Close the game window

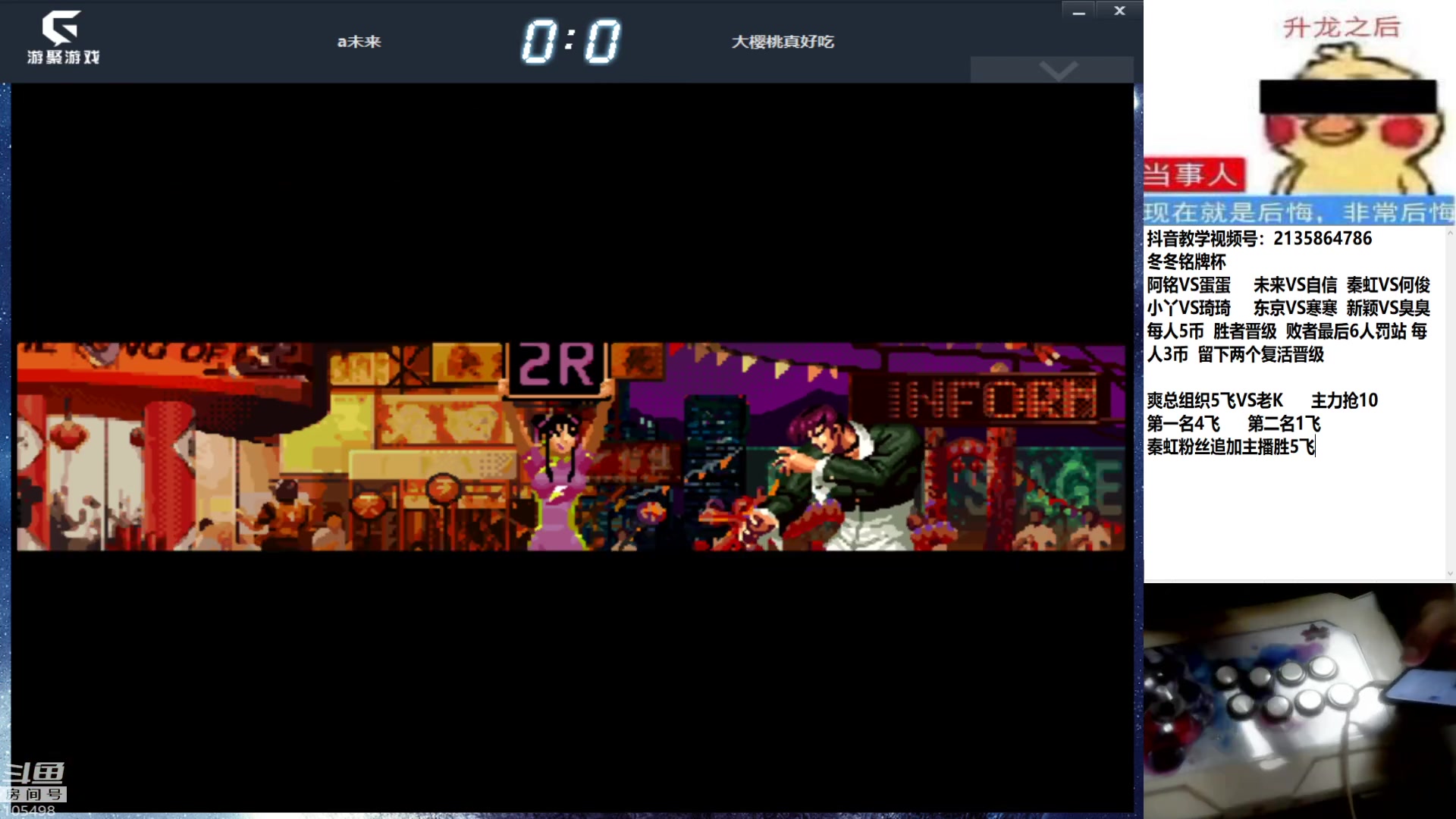click(x=1119, y=11)
